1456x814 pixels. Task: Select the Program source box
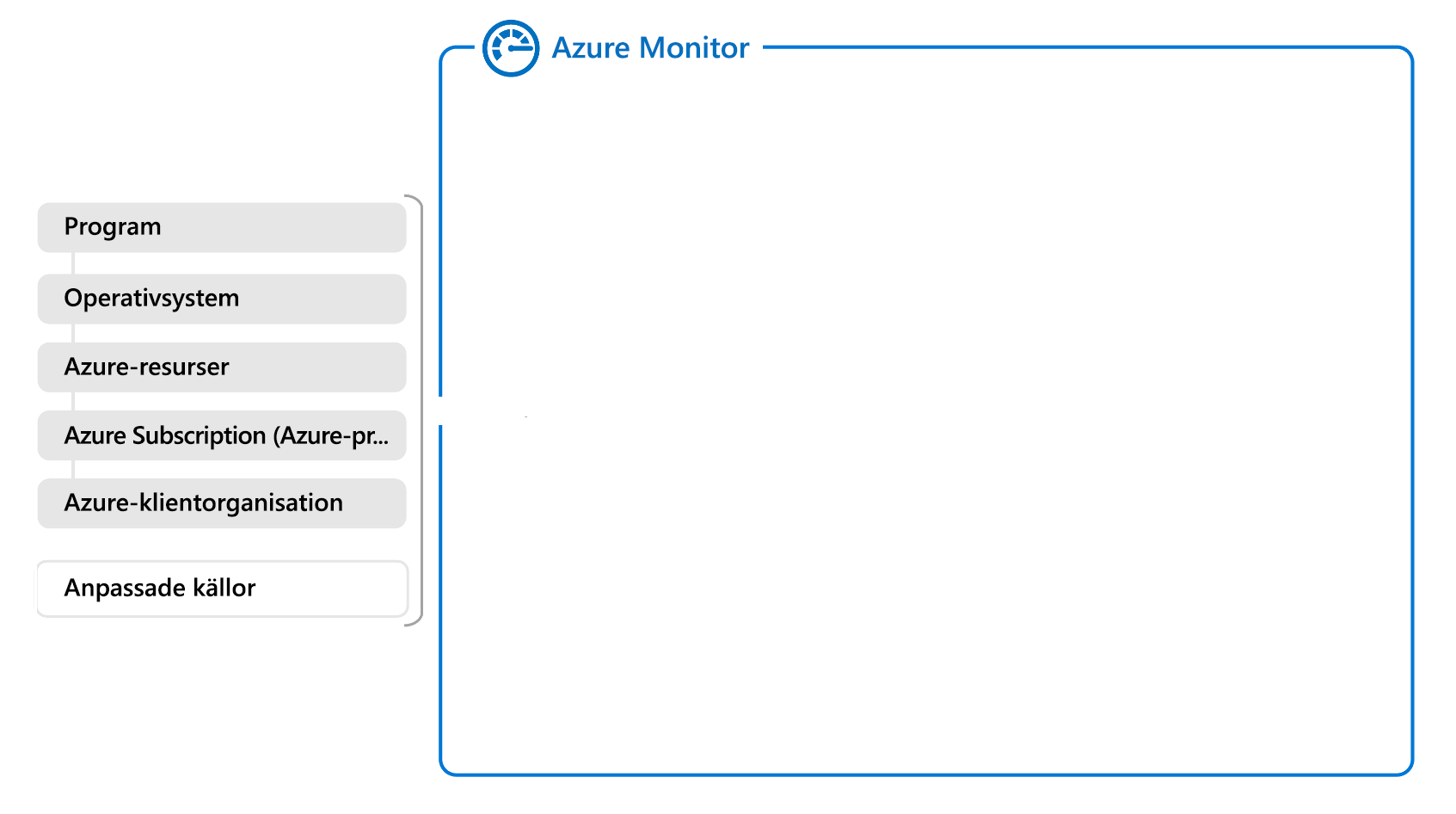(222, 227)
